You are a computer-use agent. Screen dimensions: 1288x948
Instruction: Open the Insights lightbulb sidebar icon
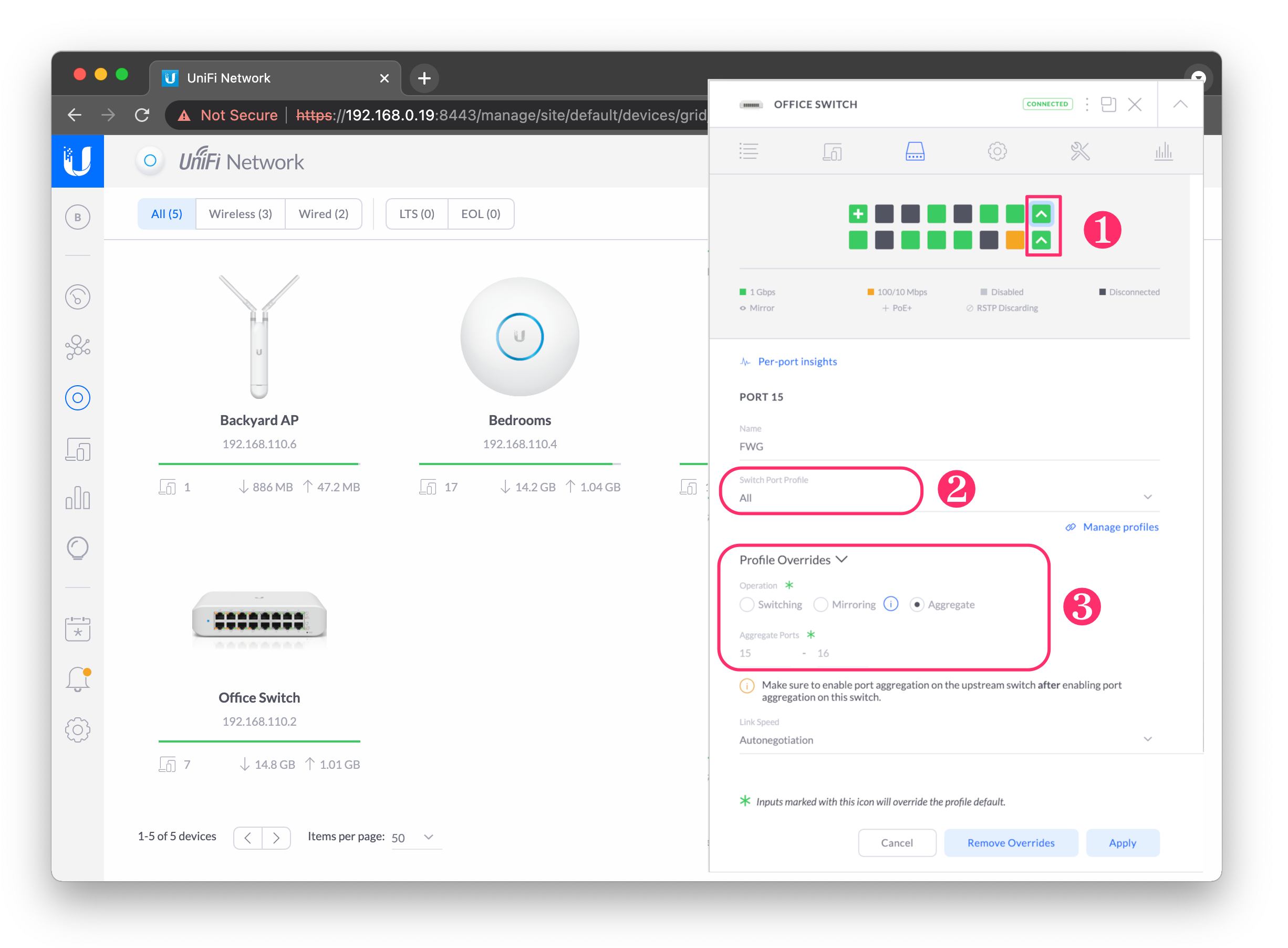tap(77, 548)
